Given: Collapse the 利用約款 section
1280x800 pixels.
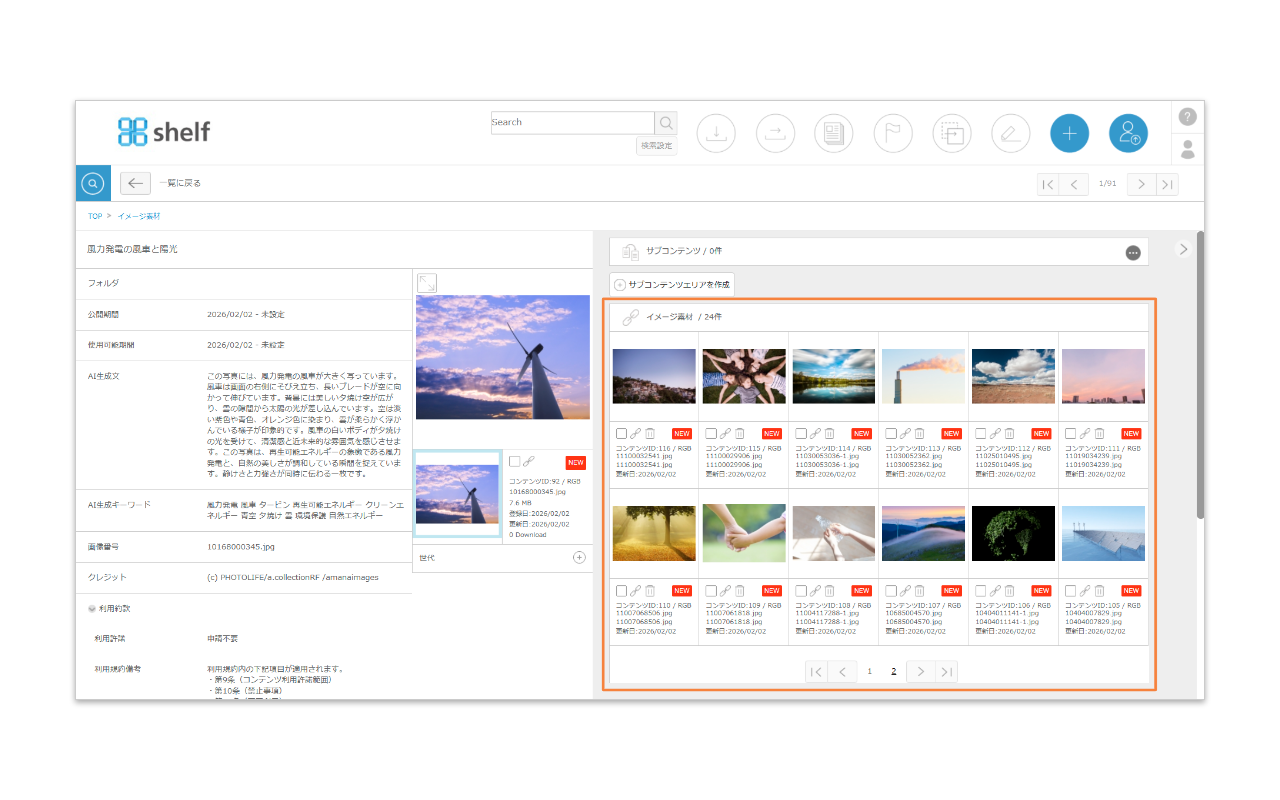Looking at the screenshot, I should tap(92, 608).
